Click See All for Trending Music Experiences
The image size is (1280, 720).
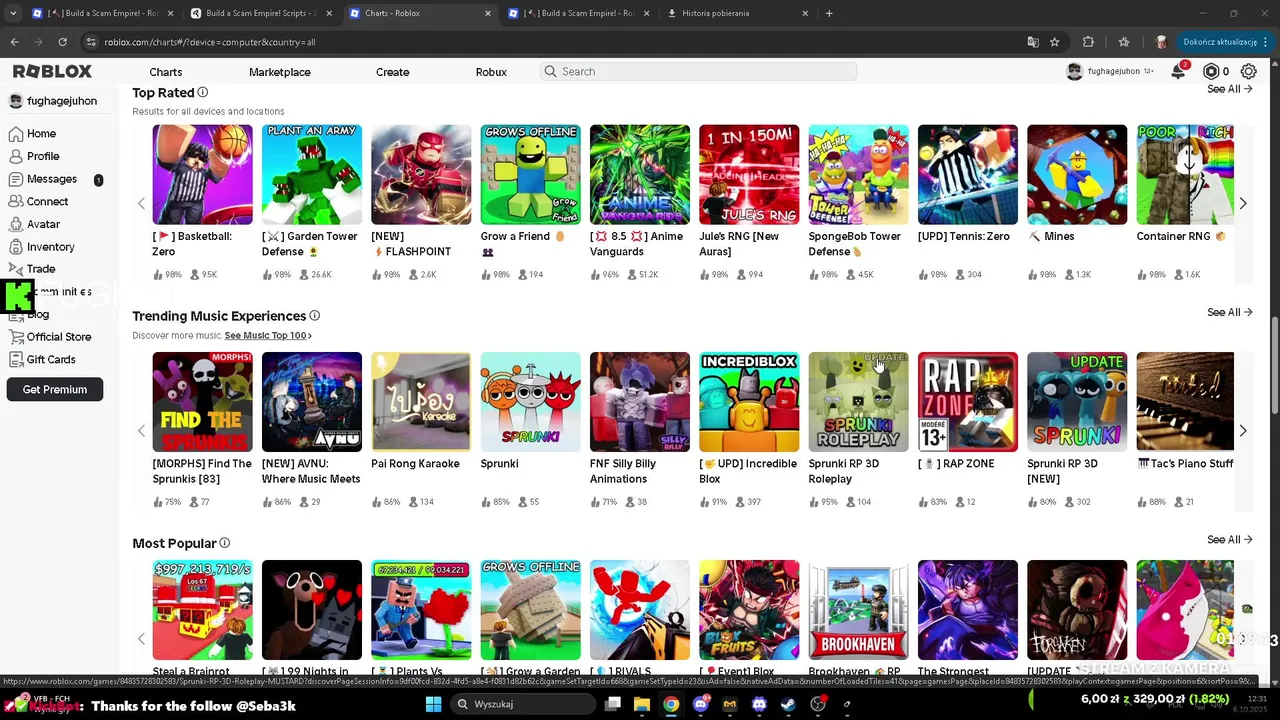1229,312
